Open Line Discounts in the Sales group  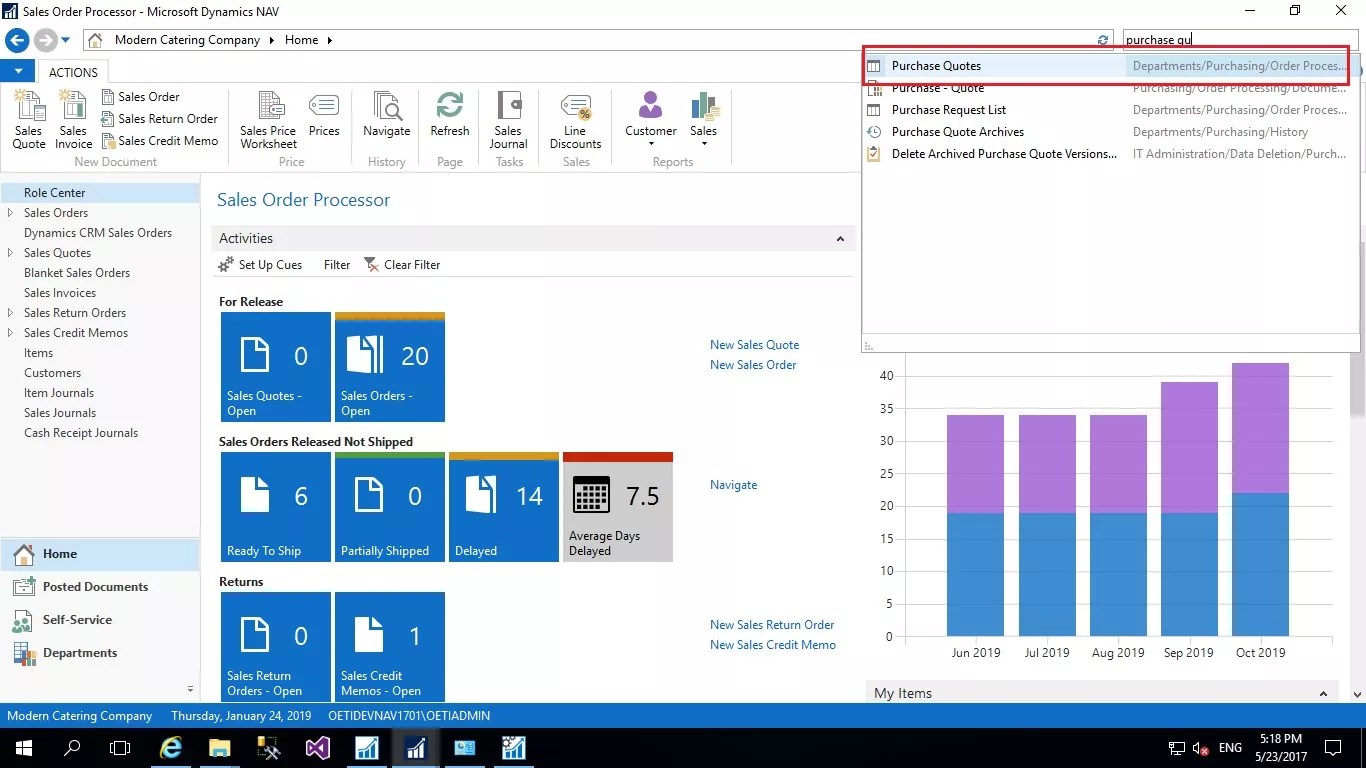pyautogui.click(x=576, y=120)
